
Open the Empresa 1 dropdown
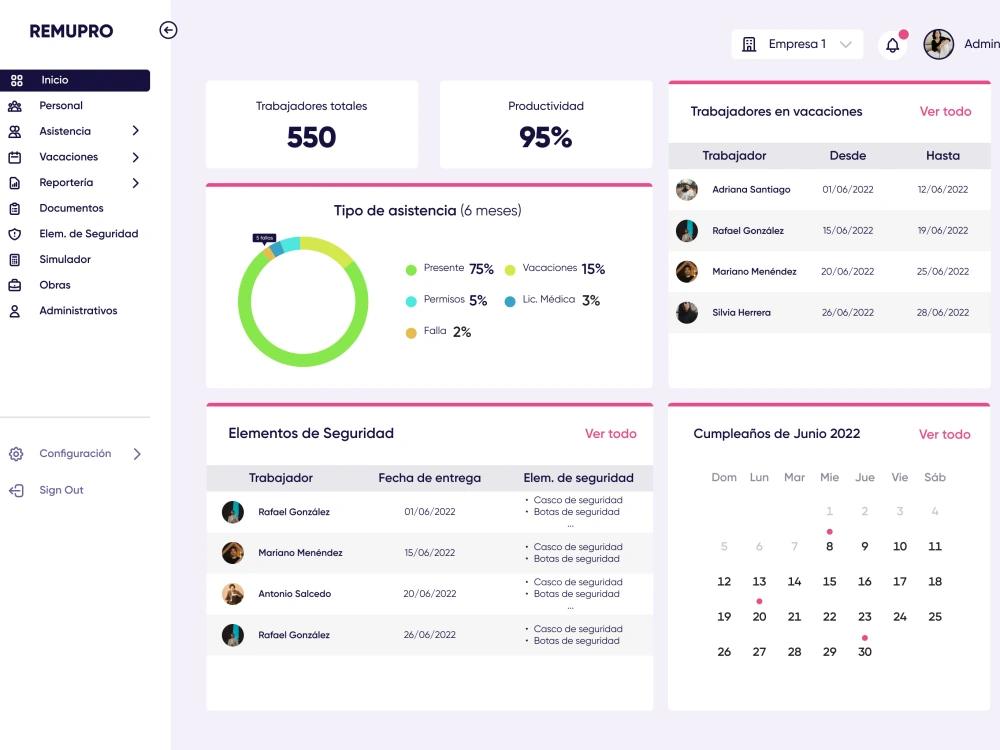coord(797,44)
